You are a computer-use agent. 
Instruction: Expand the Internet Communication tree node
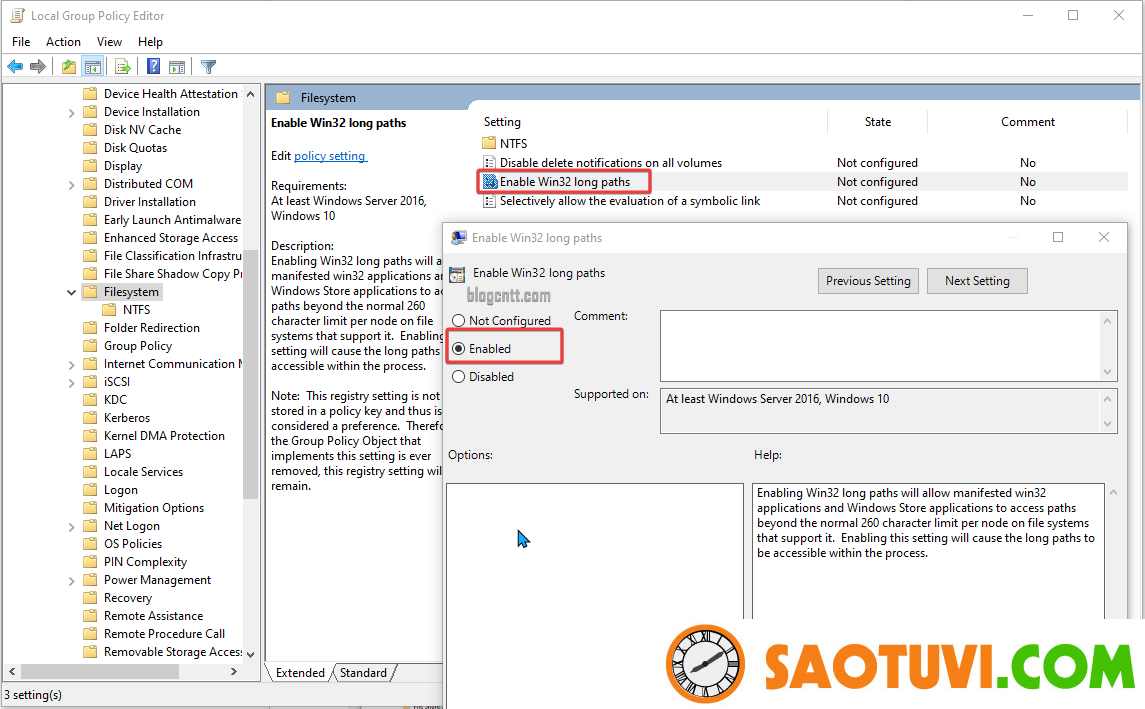click(71, 364)
